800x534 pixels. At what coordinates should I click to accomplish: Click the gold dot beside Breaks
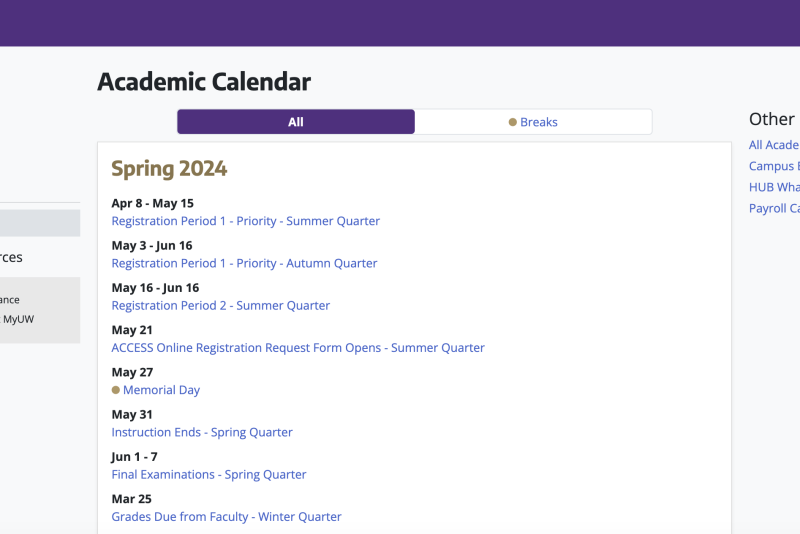point(513,122)
